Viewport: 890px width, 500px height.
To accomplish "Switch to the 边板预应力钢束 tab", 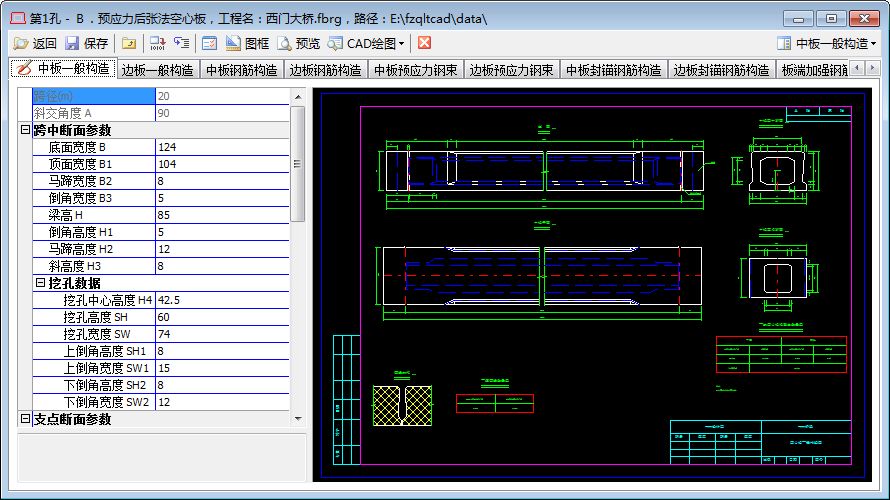I will pos(511,70).
